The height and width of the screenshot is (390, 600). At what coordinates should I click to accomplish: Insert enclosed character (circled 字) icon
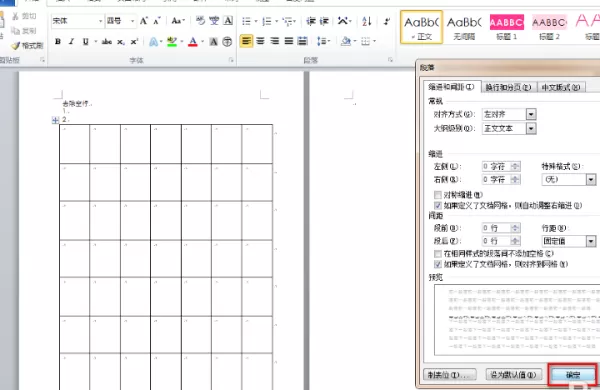(227, 42)
